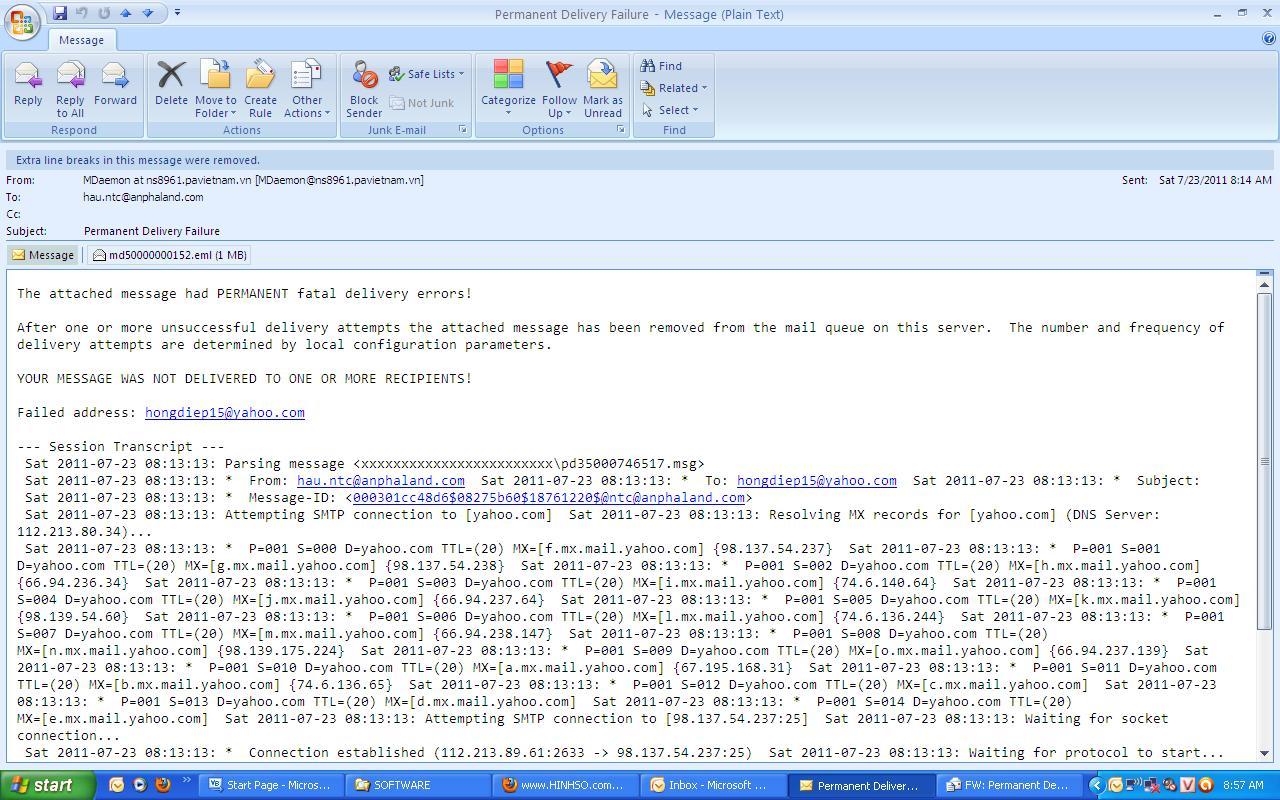This screenshot has height=800, width=1280.
Task: Open the Office button menu
Action: [x=22, y=22]
